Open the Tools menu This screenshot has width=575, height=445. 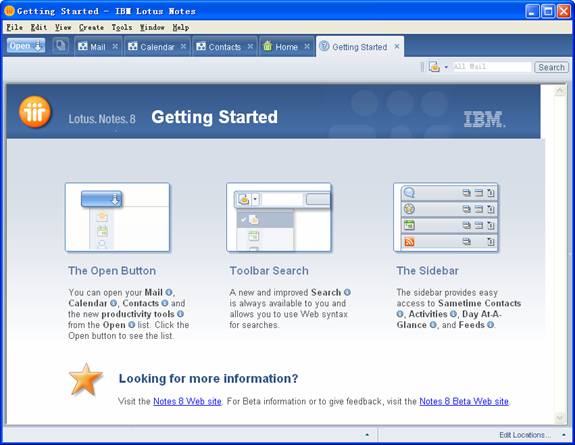(121, 28)
